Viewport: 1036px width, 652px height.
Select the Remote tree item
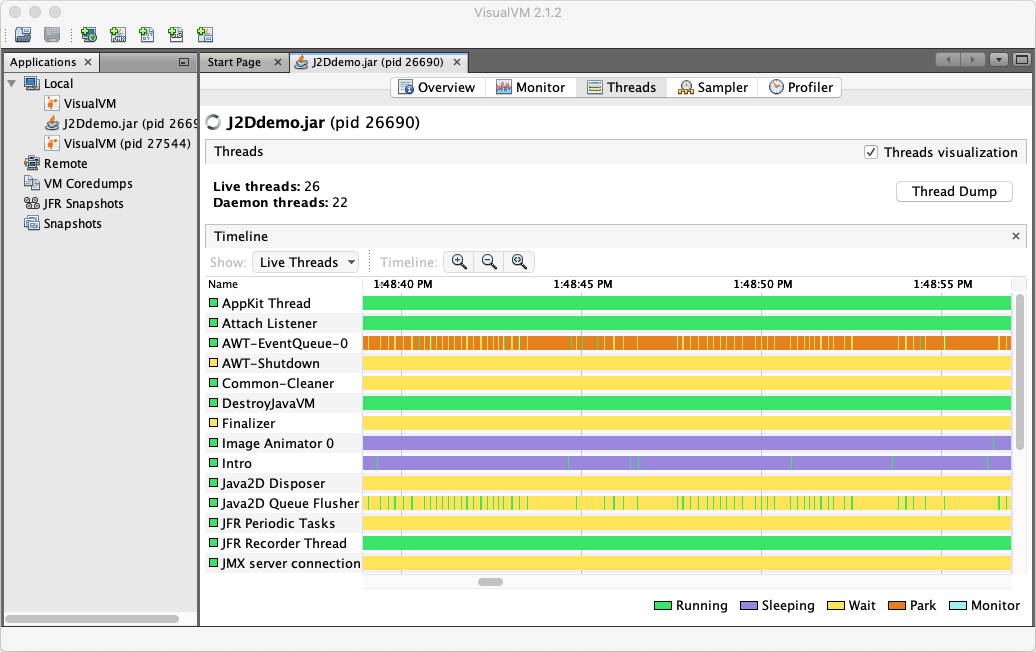click(65, 163)
